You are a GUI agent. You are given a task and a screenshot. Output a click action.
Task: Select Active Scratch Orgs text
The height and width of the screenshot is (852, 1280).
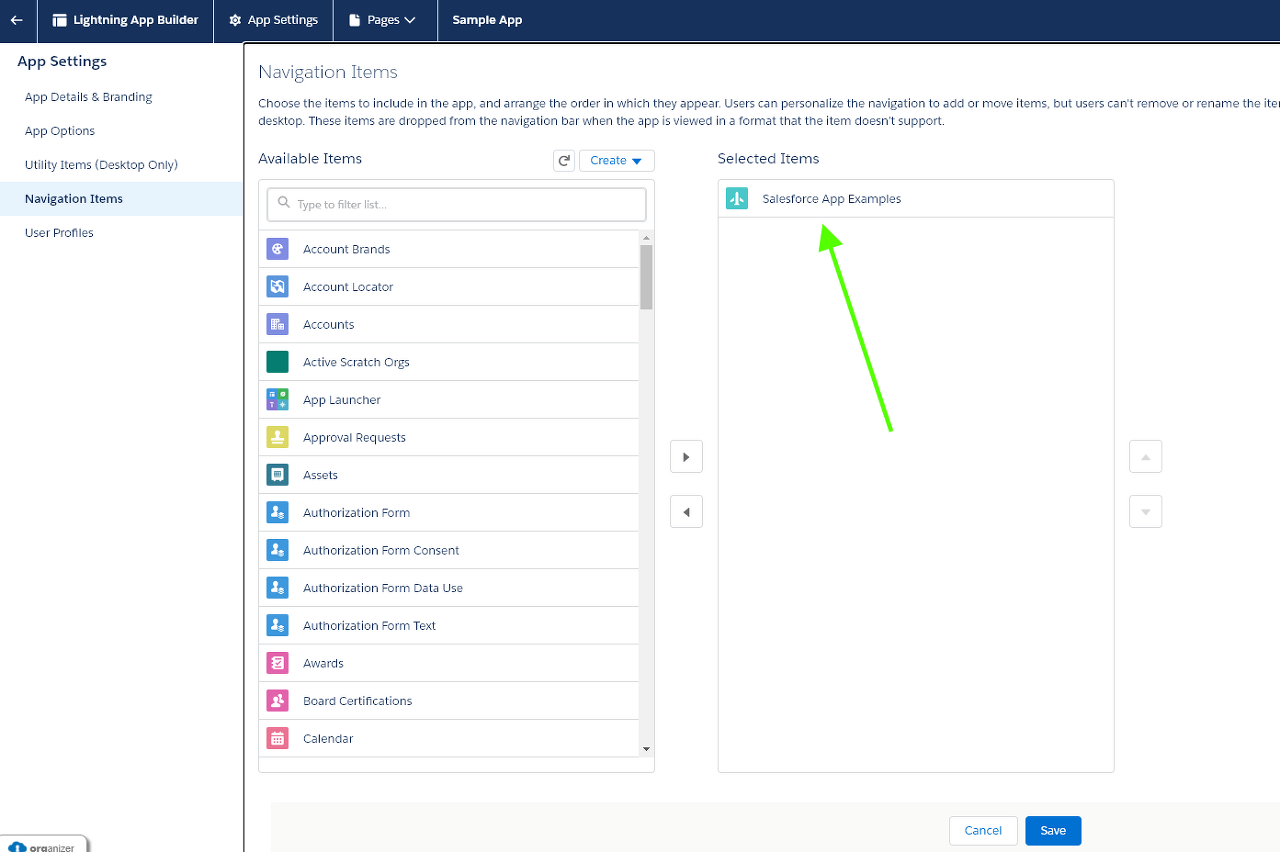(x=356, y=362)
